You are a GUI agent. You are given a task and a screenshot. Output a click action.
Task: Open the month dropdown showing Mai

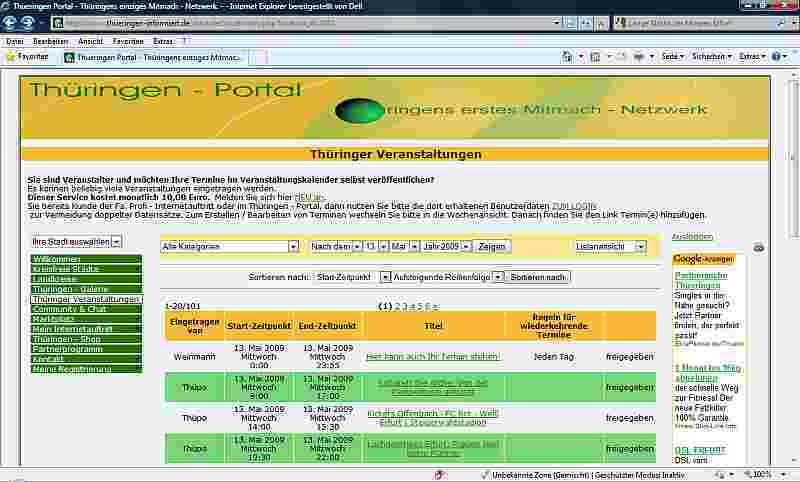coord(403,246)
